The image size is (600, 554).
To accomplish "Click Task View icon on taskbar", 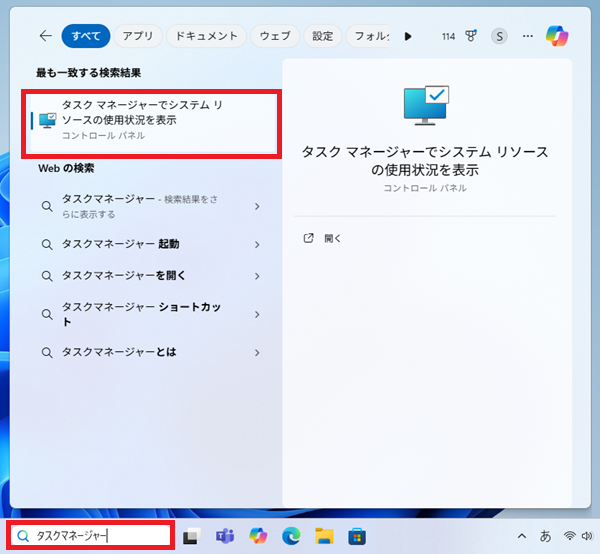I will [192, 536].
